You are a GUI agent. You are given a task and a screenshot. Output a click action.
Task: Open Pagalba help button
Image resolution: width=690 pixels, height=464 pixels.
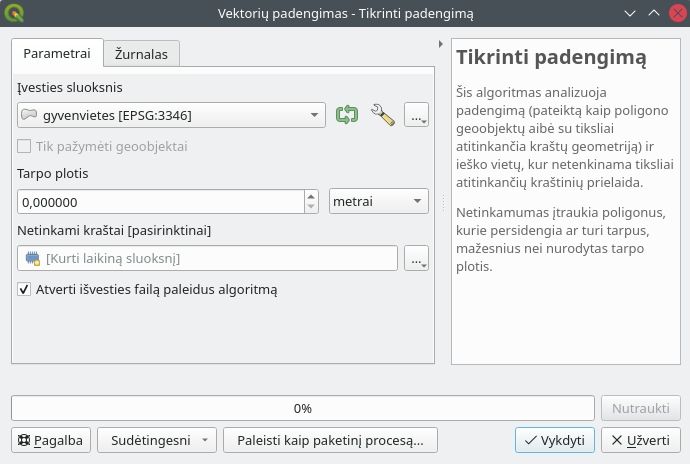(51, 440)
